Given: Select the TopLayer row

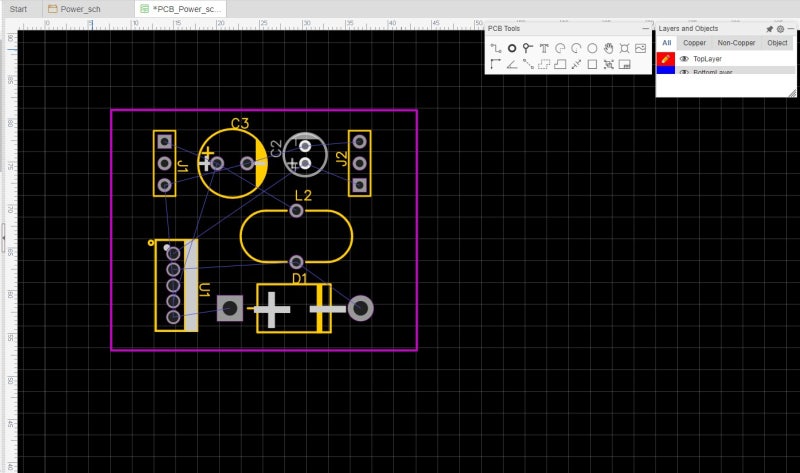Looking at the screenshot, I should 726,59.
